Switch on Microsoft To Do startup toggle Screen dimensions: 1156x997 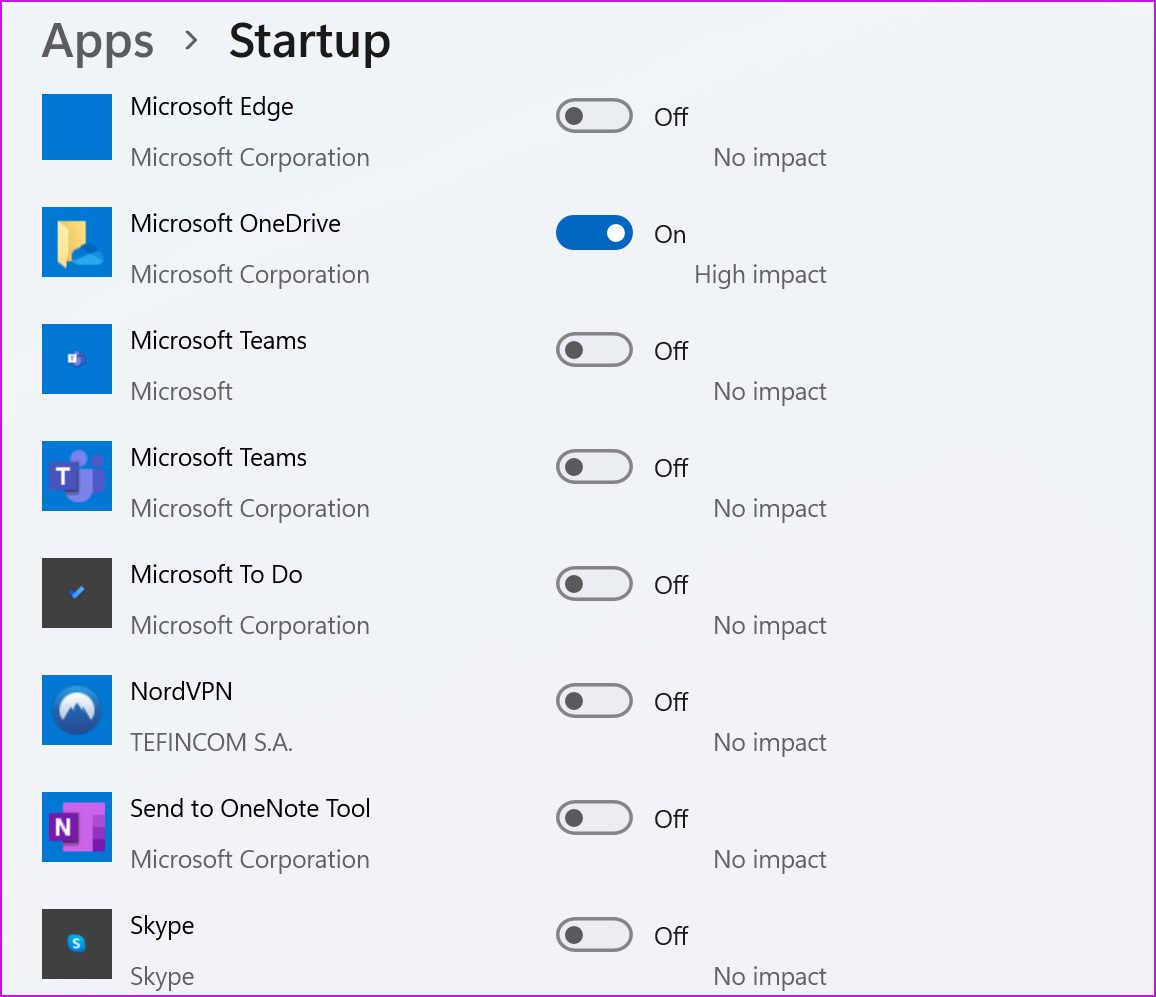click(594, 584)
